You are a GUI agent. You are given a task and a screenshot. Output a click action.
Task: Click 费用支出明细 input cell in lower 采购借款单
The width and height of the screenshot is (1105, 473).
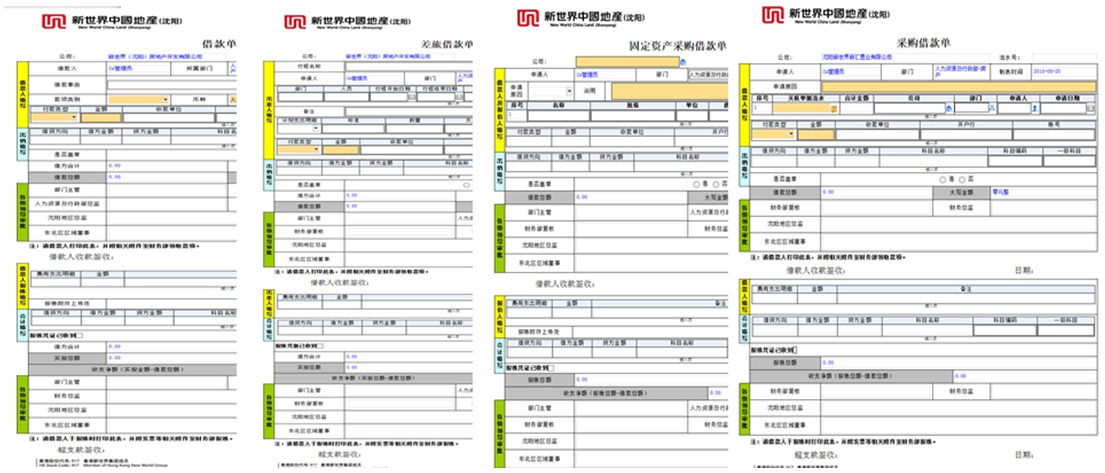click(774, 298)
